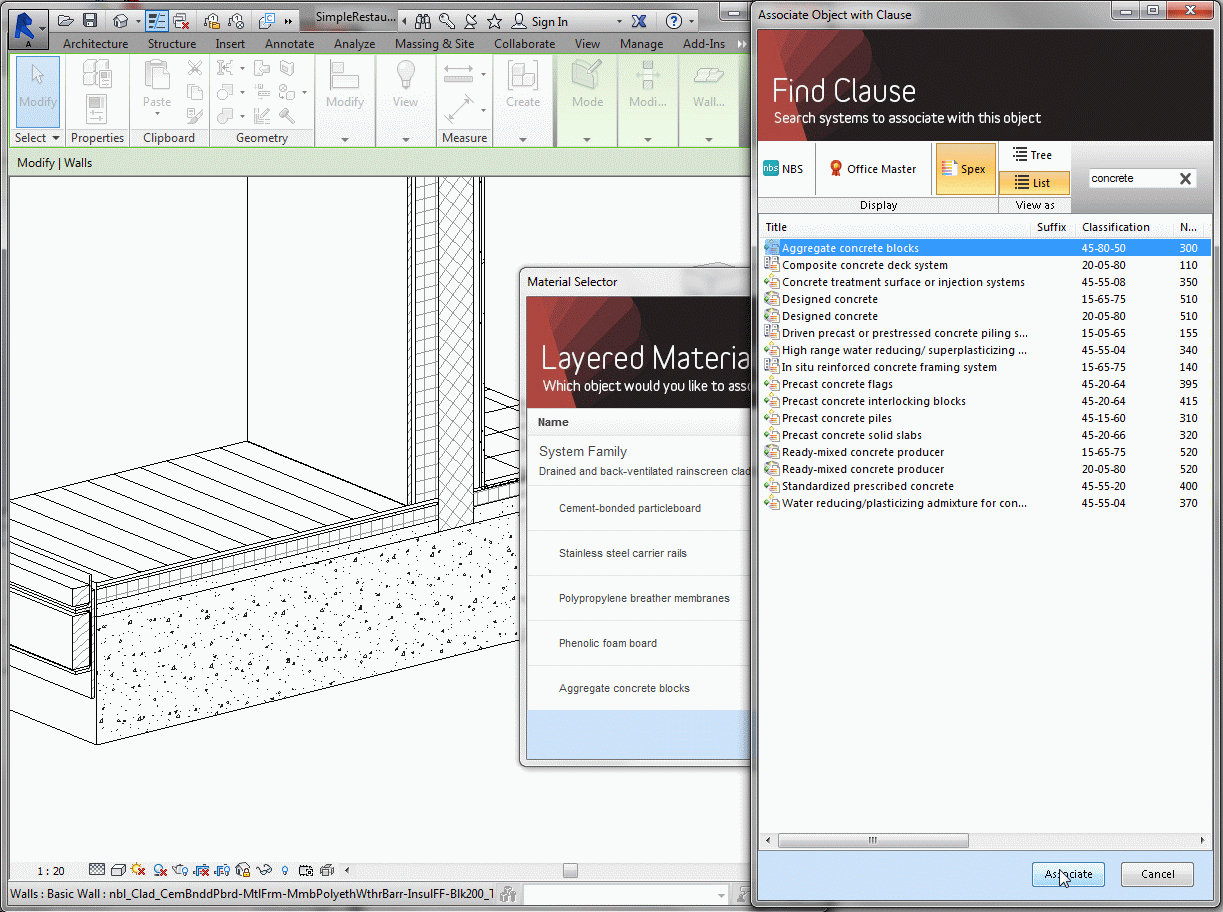Select Polypropylene breather membranes in Material Selector
1223x912 pixels.
(x=638, y=598)
